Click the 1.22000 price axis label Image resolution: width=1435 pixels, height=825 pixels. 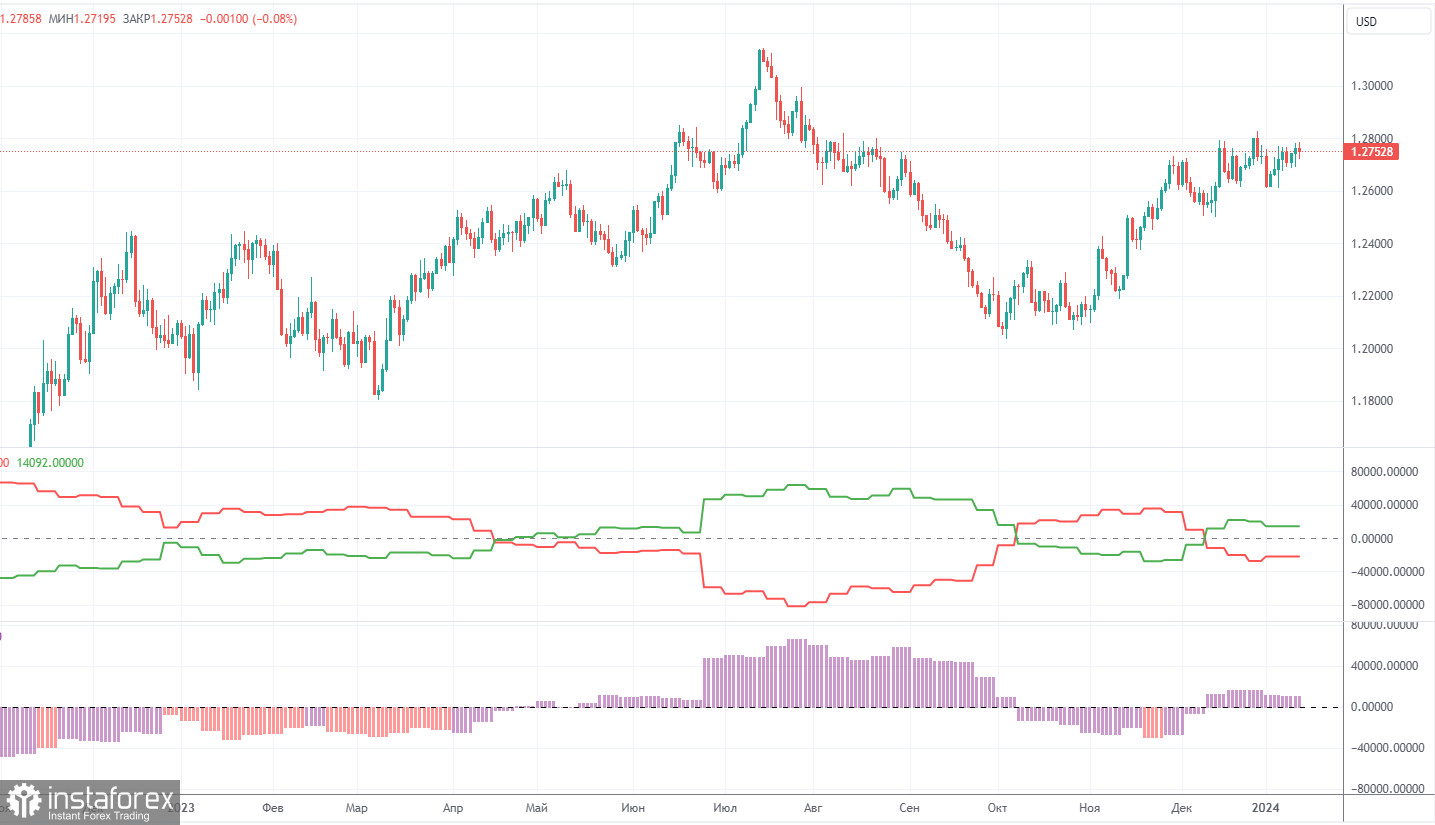pos(1372,296)
